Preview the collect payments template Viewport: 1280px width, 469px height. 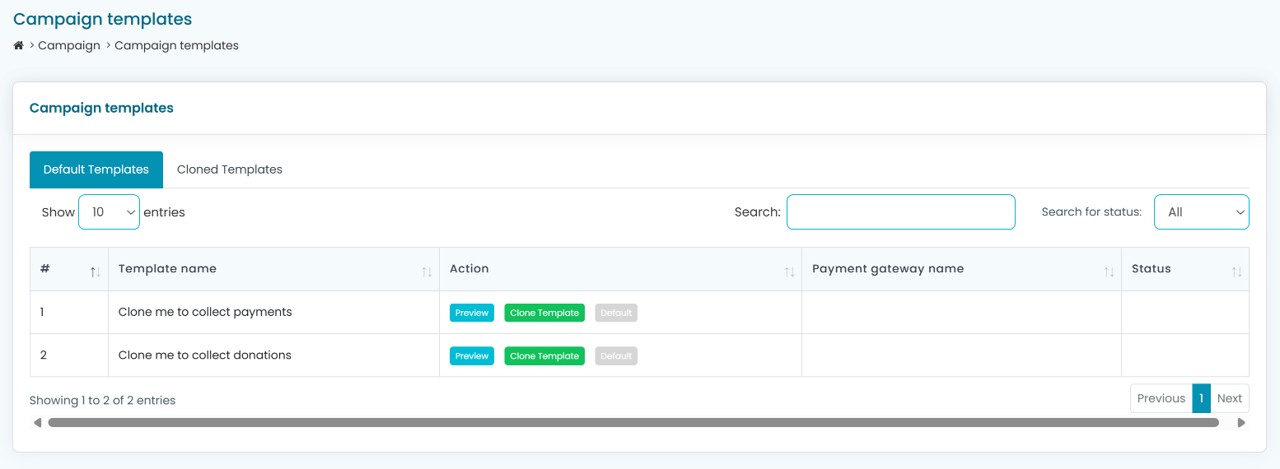tap(471, 313)
